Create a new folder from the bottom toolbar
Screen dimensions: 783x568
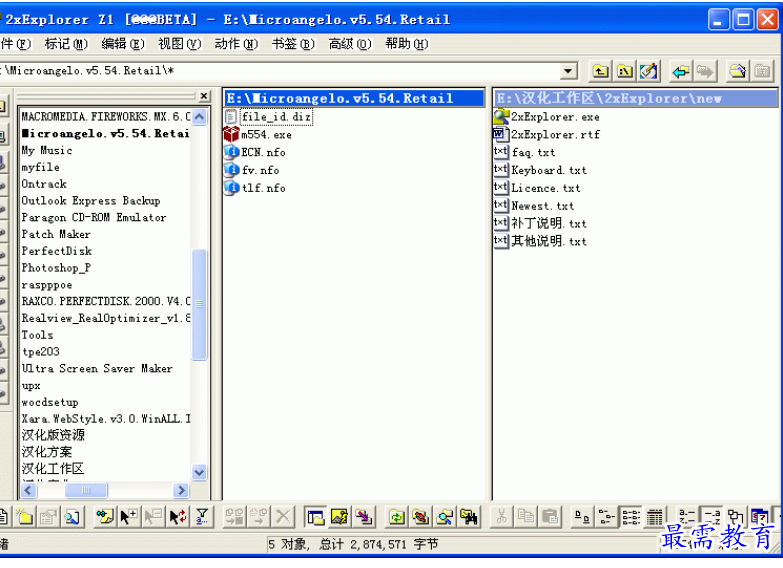pyautogui.click(x=24, y=517)
